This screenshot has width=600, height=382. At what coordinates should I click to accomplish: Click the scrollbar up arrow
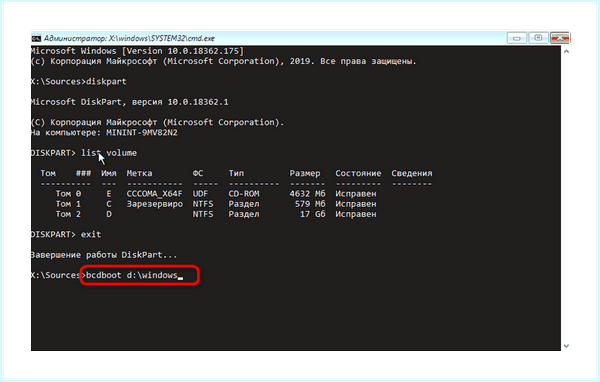[566, 51]
